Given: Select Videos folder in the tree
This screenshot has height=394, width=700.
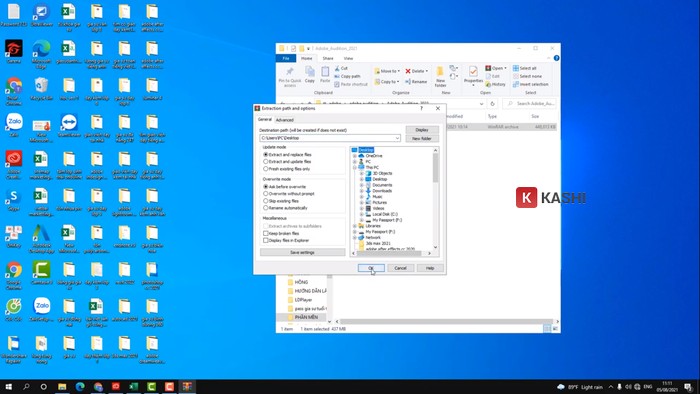Looking at the screenshot, I should click(x=378, y=208).
